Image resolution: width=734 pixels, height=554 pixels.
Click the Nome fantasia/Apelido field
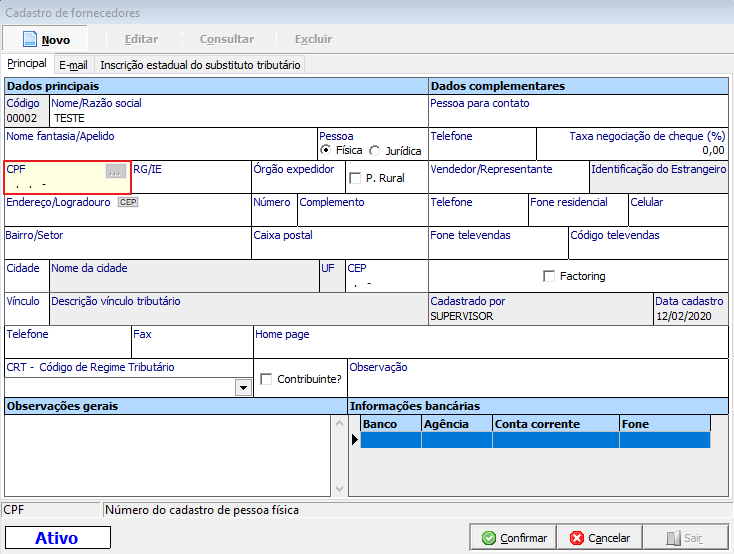[x=160, y=150]
